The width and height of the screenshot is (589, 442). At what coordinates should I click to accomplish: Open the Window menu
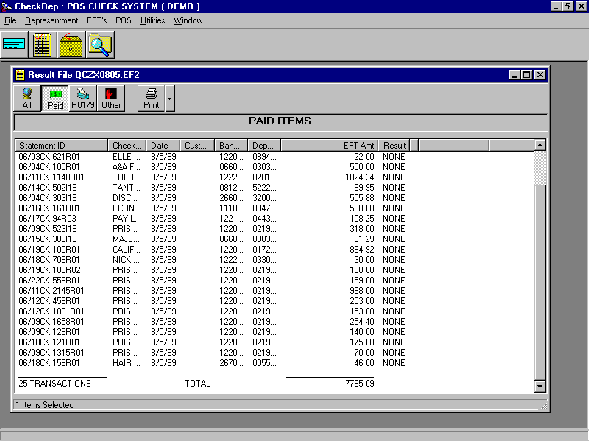pyautogui.click(x=187, y=20)
